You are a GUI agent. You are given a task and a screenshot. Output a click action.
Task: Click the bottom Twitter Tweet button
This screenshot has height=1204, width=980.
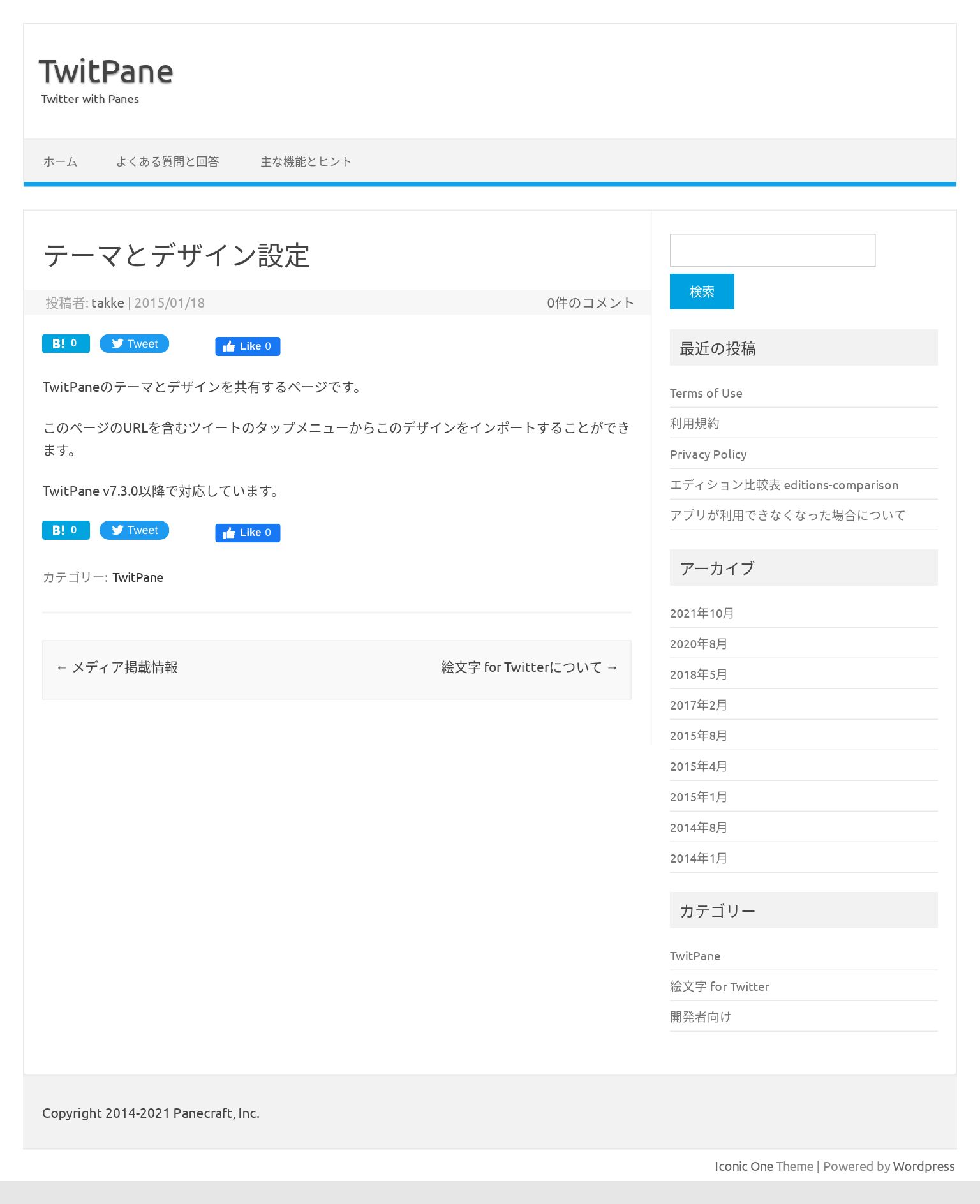pyautogui.click(x=134, y=530)
